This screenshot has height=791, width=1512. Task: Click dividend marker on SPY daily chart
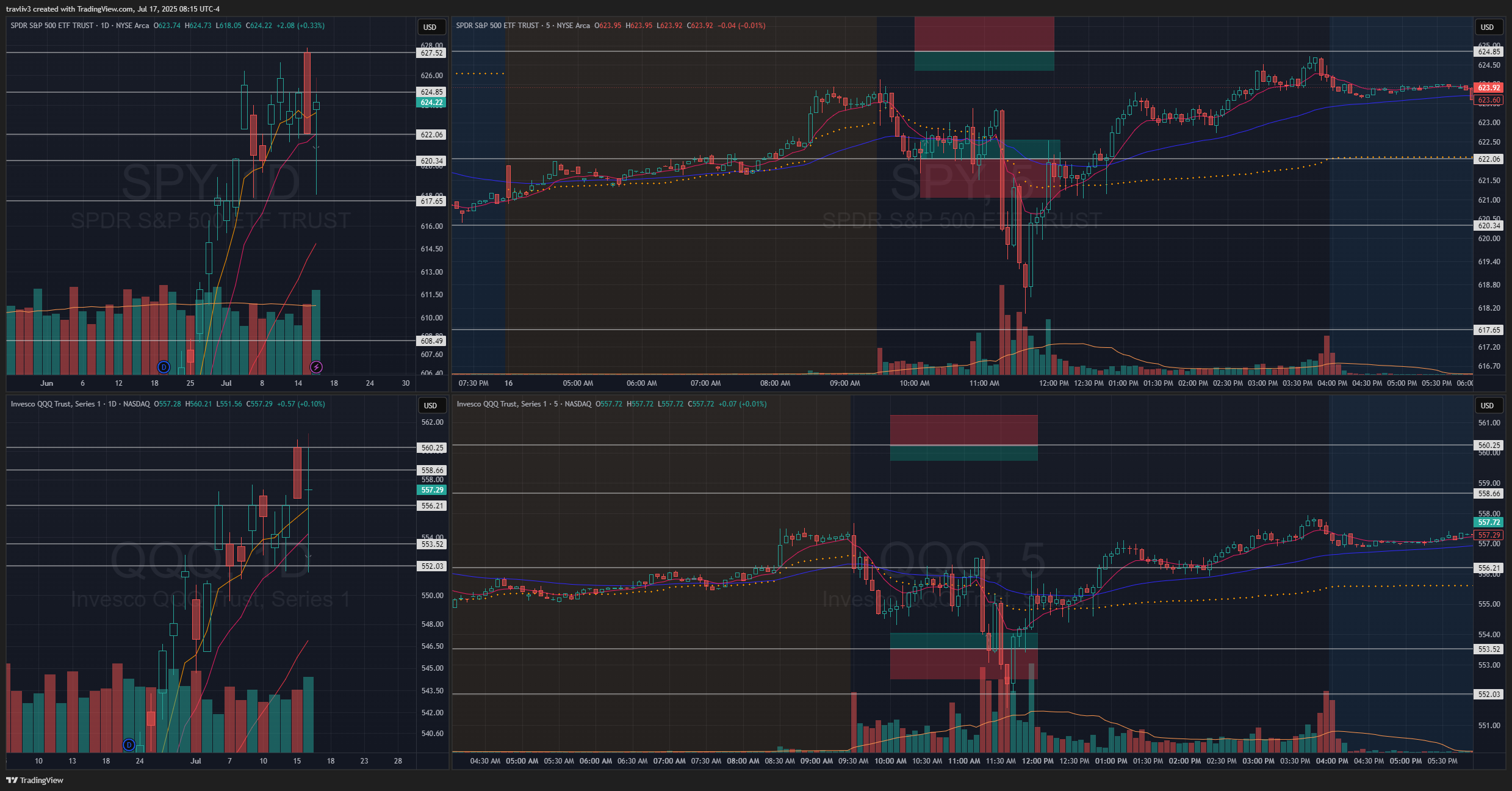[x=164, y=367]
